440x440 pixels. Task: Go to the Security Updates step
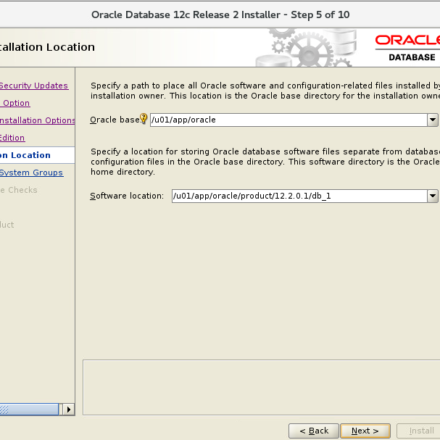tap(34, 86)
